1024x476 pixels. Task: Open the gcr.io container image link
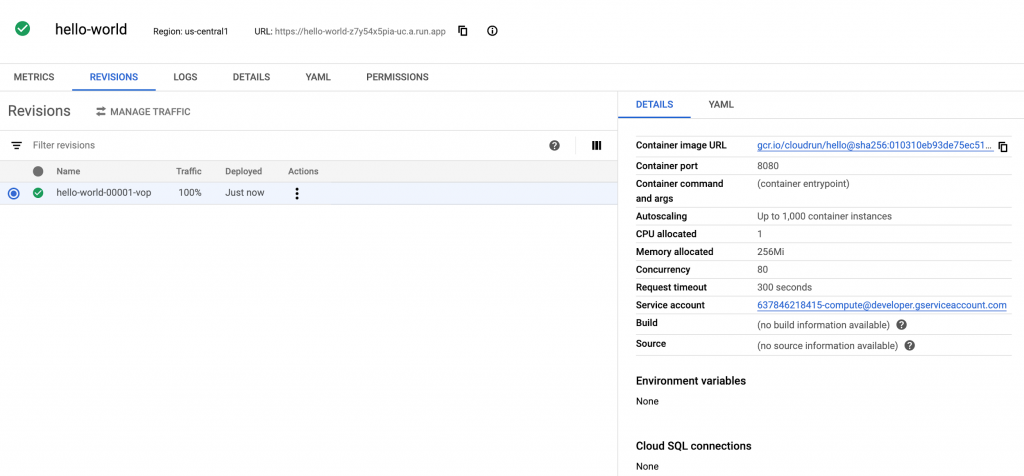(875, 146)
